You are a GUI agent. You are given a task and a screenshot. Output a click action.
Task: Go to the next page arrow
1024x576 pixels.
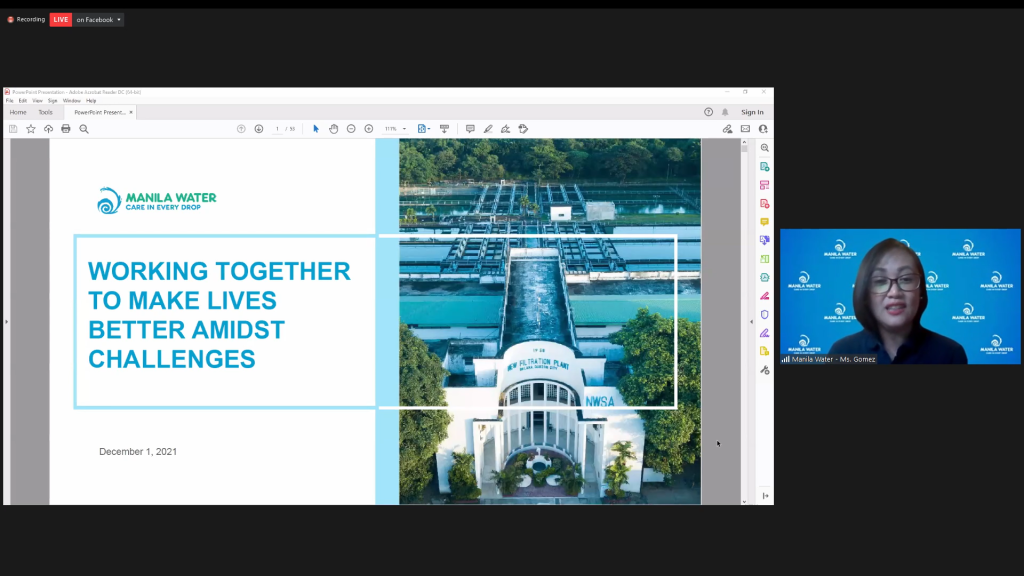click(x=259, y=129)
